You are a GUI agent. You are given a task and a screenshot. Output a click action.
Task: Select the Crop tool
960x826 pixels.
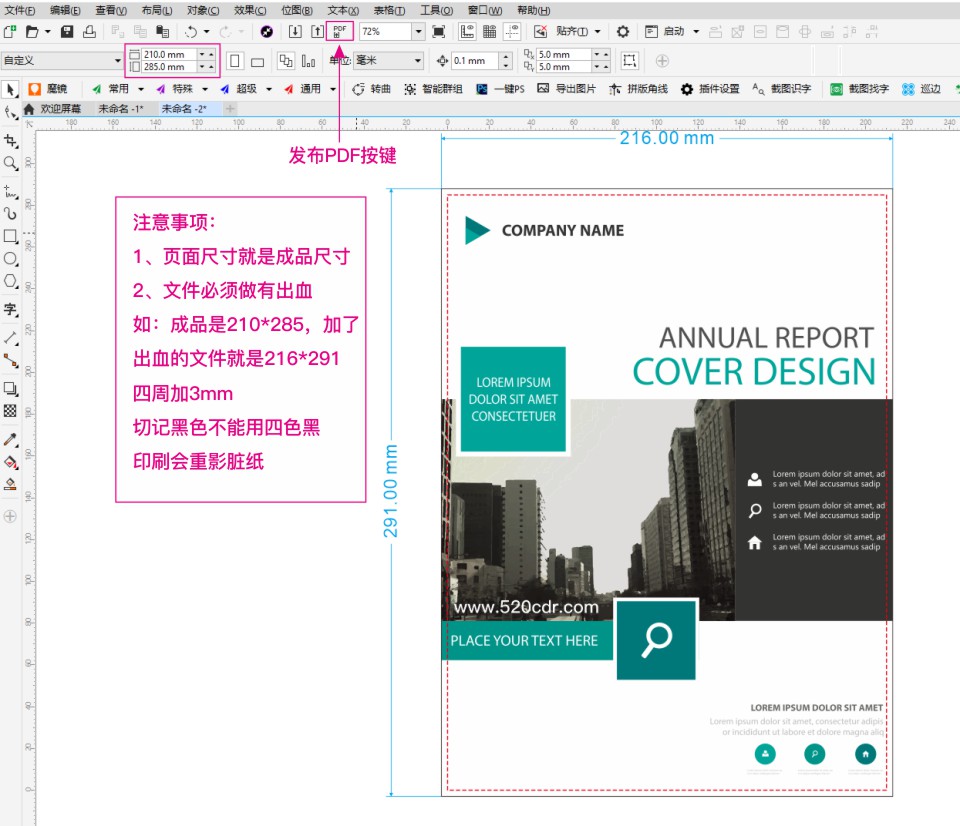pos(10,141)
